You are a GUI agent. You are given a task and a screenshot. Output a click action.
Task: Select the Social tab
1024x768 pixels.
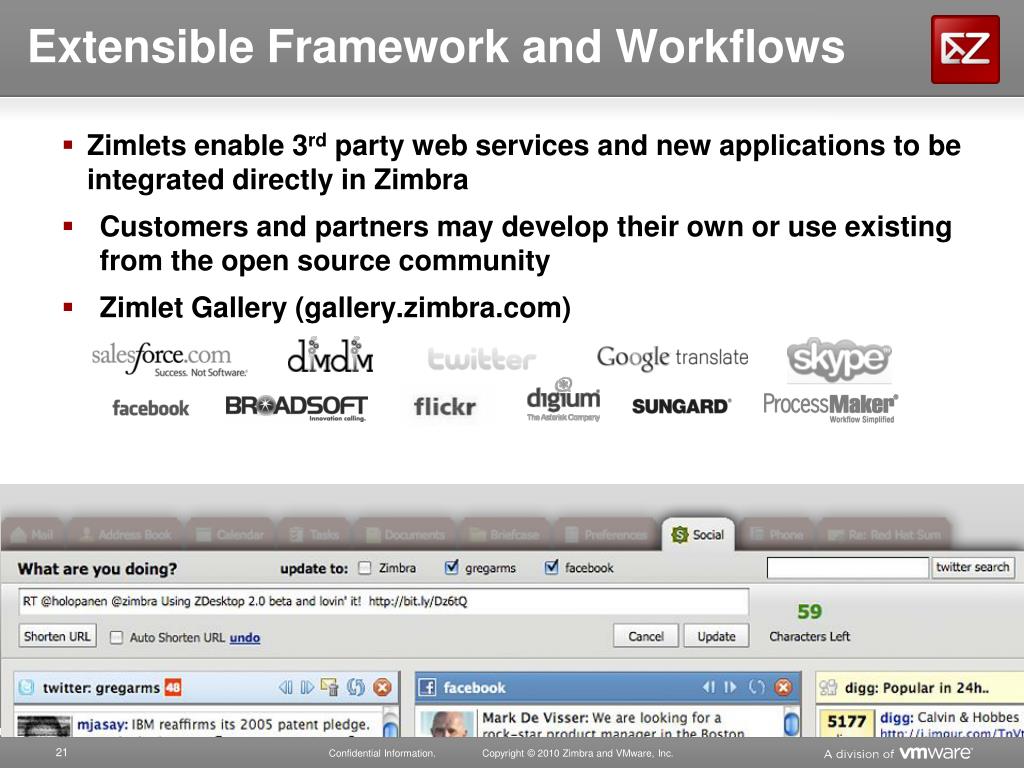(698, 534)
